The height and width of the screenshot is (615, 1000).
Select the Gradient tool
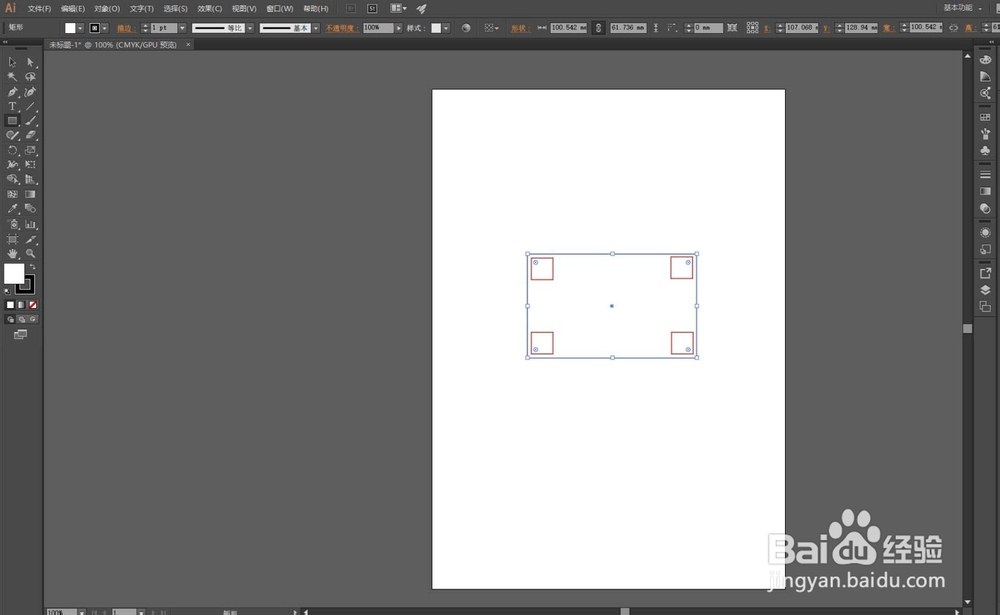[30, 194]
